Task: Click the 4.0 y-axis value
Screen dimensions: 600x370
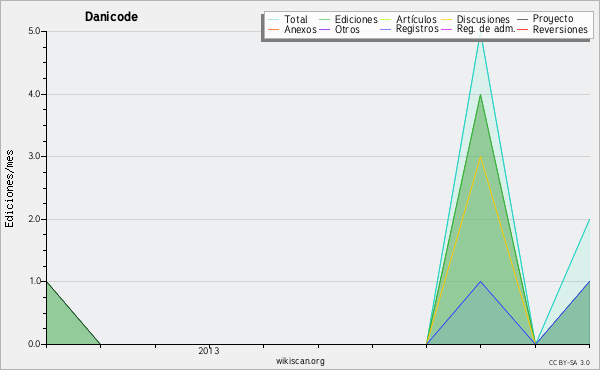Action: pyautogui.click(x=34, y=94)
